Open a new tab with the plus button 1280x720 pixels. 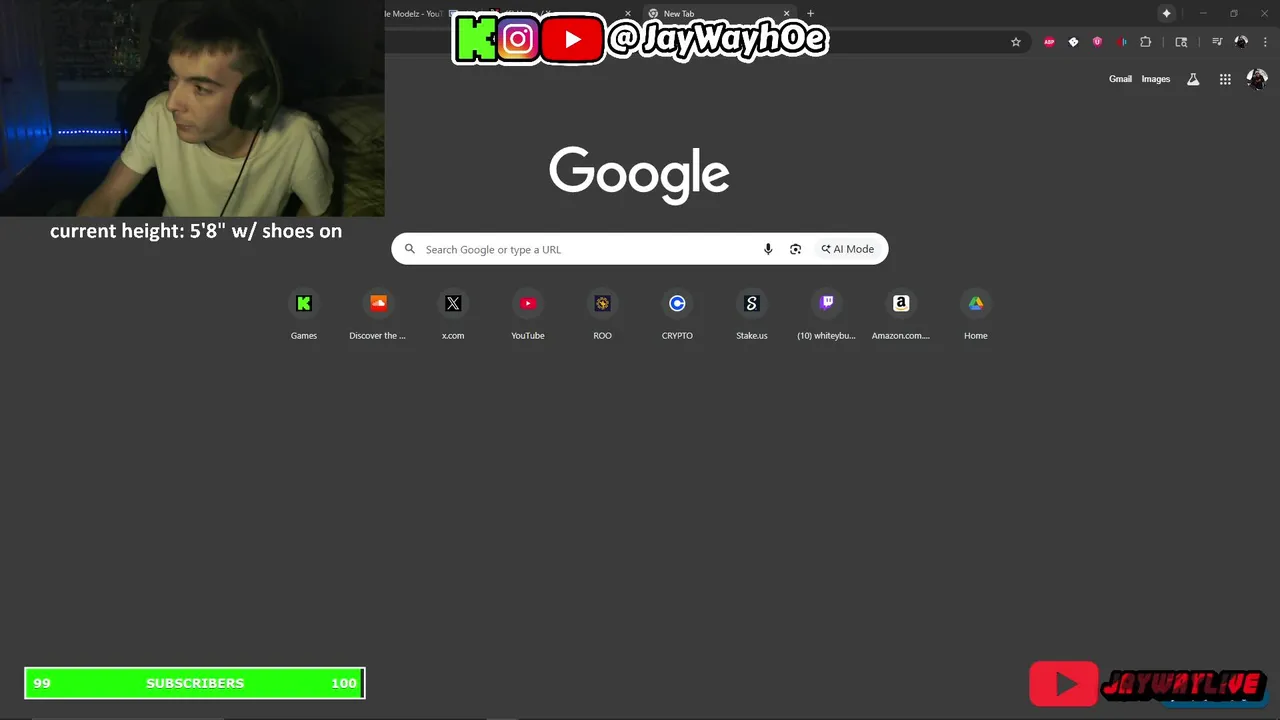[810, 14]
